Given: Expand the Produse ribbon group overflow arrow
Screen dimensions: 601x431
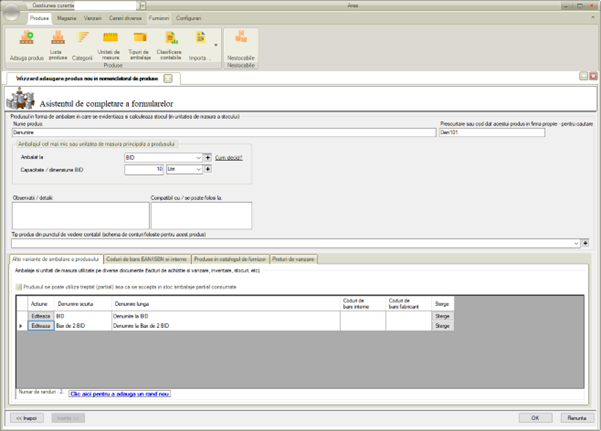Looking at the screenshot, I should click(216, 45).
